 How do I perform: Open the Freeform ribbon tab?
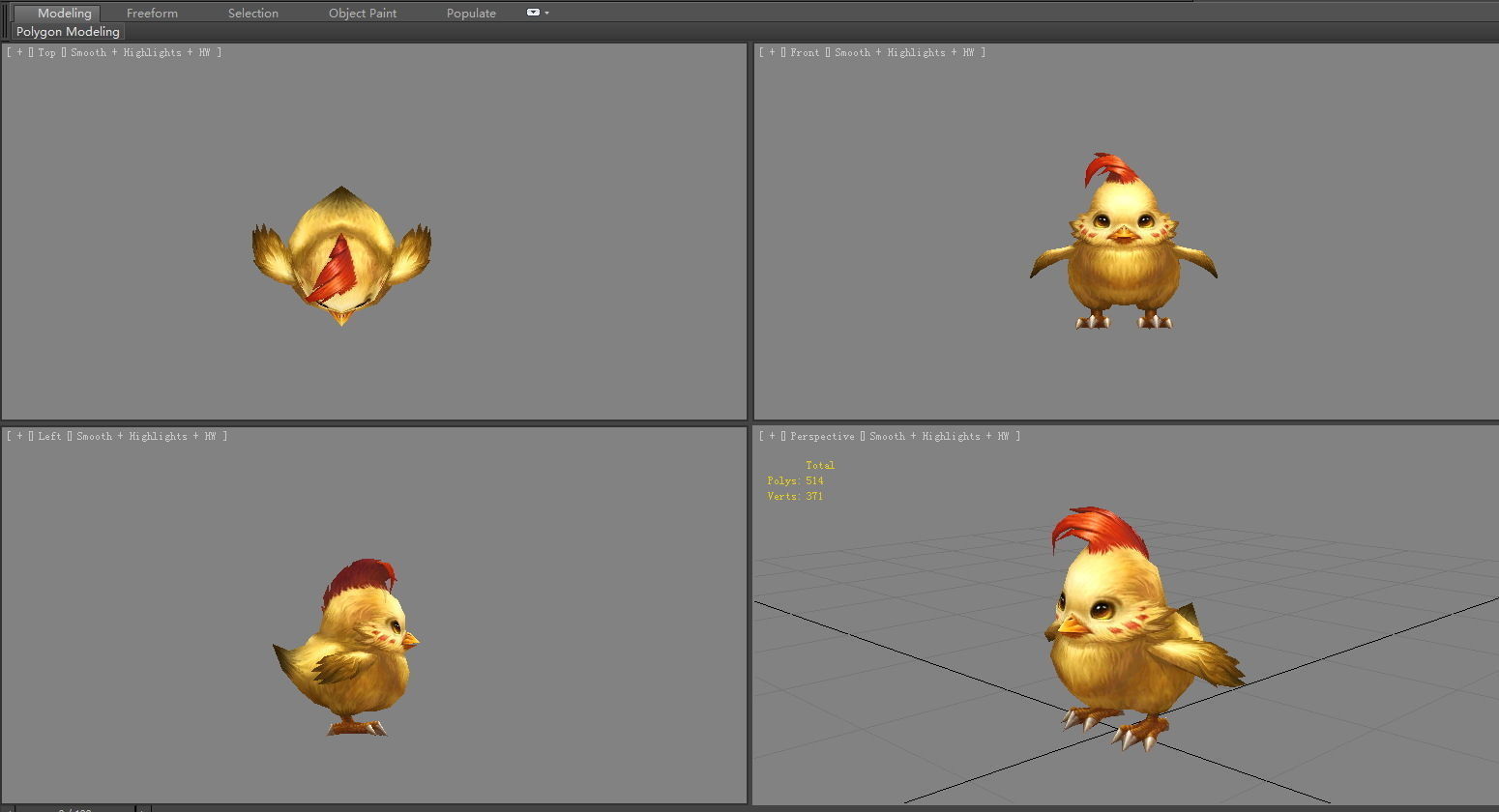click(152, 13)
